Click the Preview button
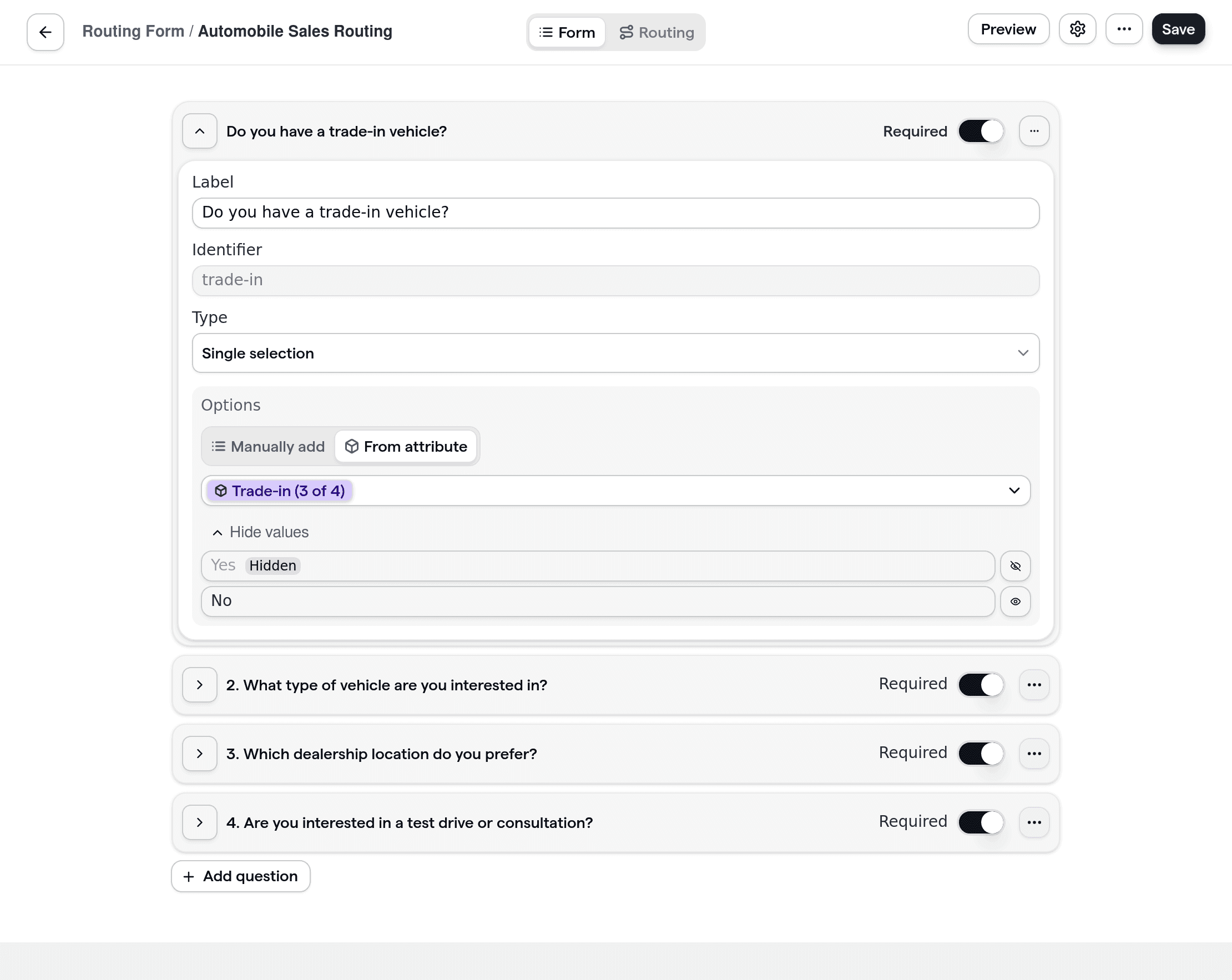1232x980 pixels. pyautogui.click(x=1008, y=28)
